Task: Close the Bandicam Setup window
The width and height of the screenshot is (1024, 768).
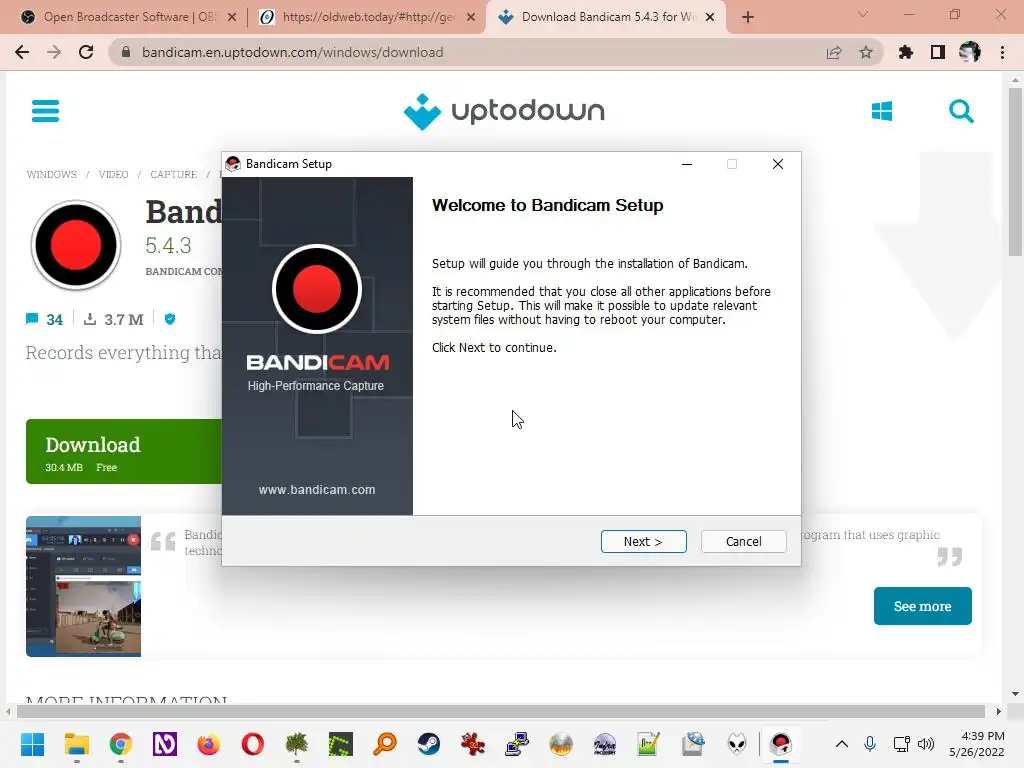Action: 778,164
